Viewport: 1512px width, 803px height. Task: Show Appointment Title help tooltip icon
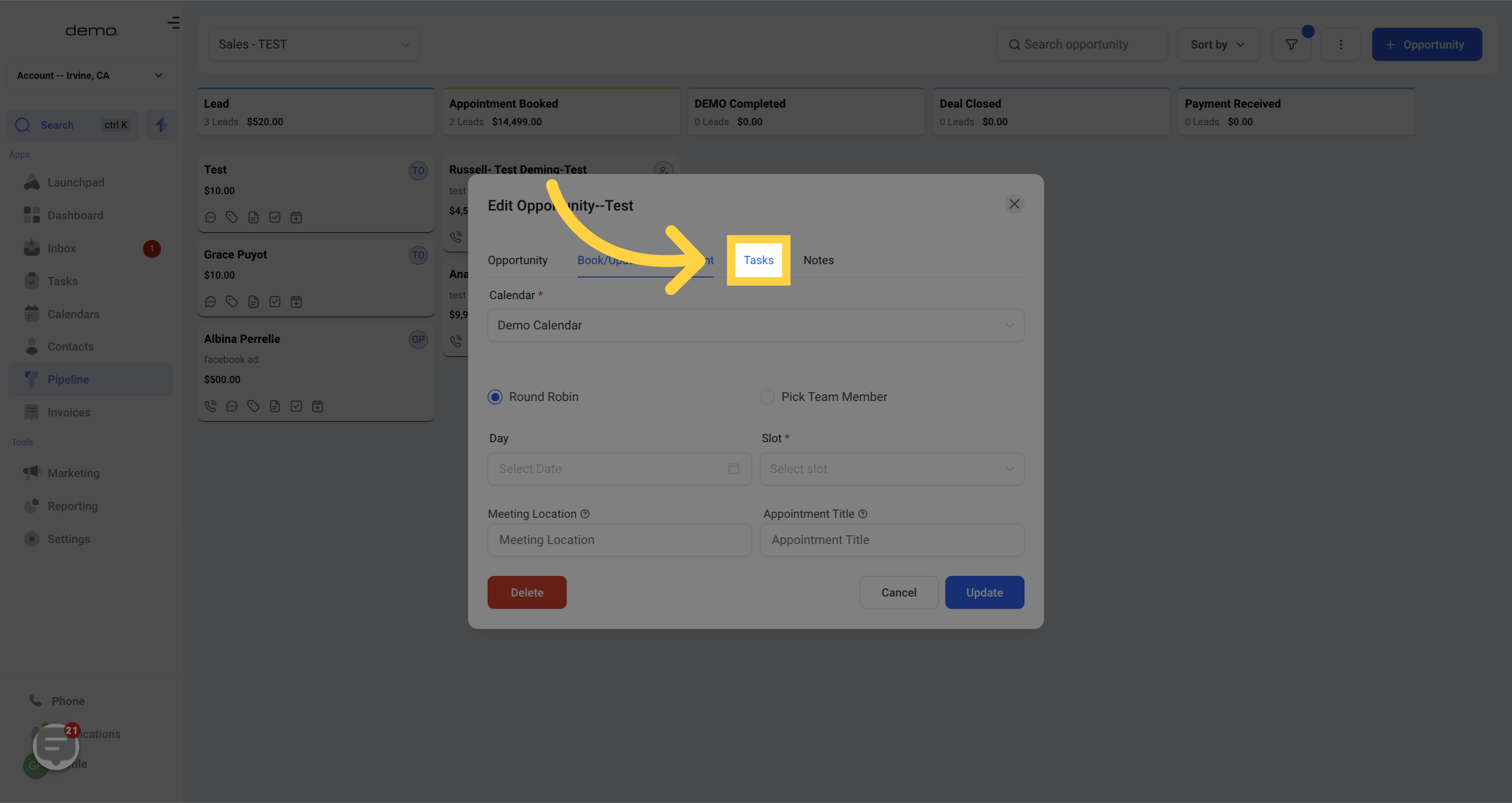pos(862,514)
